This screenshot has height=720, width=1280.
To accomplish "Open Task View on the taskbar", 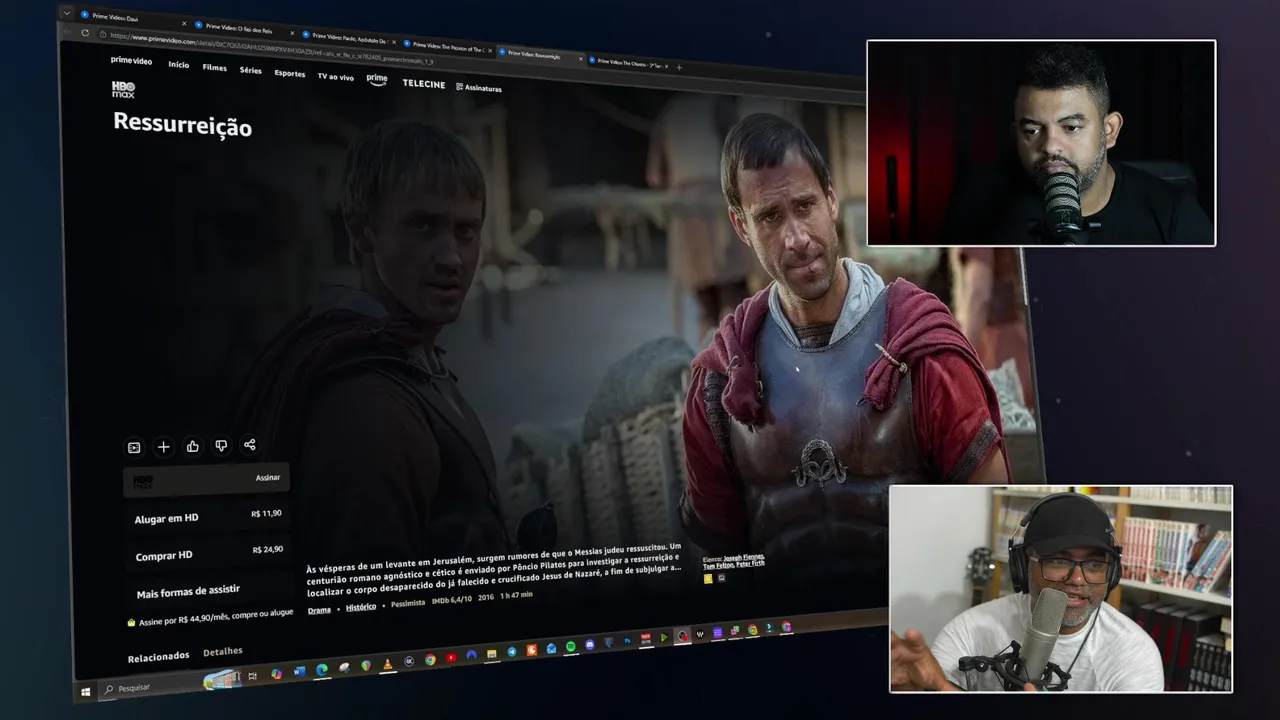I will coord(252,676).
